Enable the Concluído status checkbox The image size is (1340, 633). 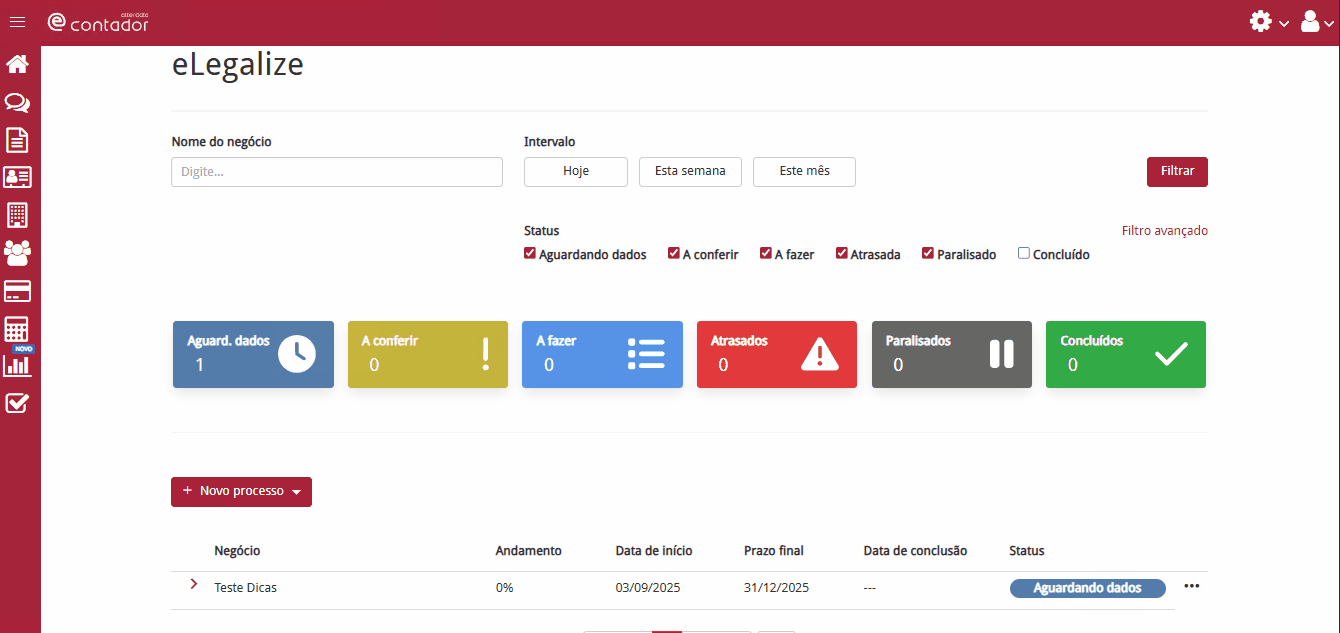coord(1024,254)
